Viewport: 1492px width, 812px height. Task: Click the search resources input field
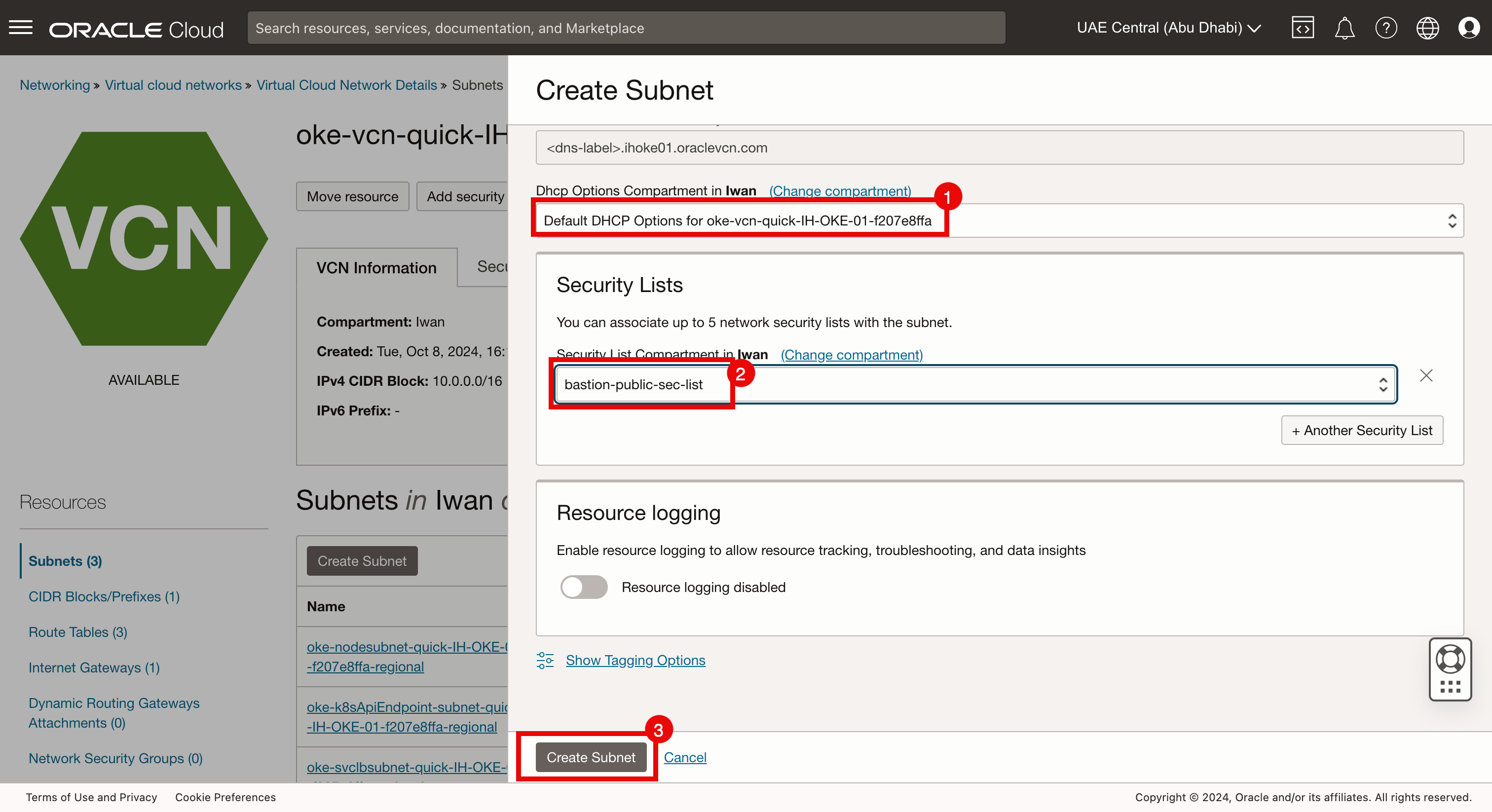click(626, 28)
